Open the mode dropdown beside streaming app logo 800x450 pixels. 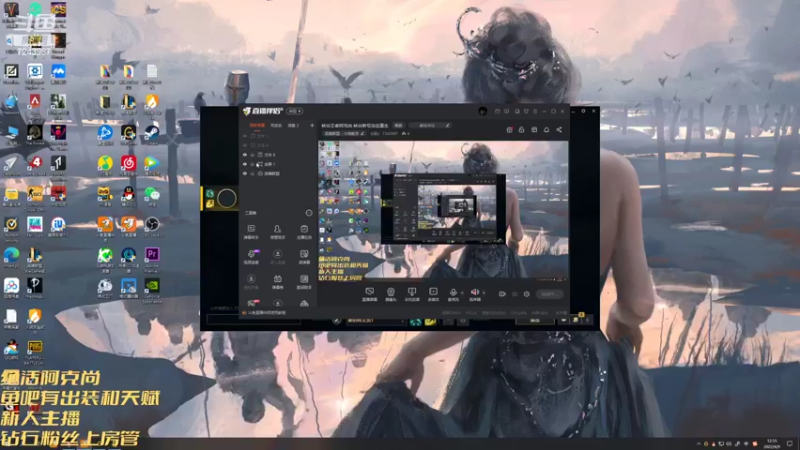294,111
